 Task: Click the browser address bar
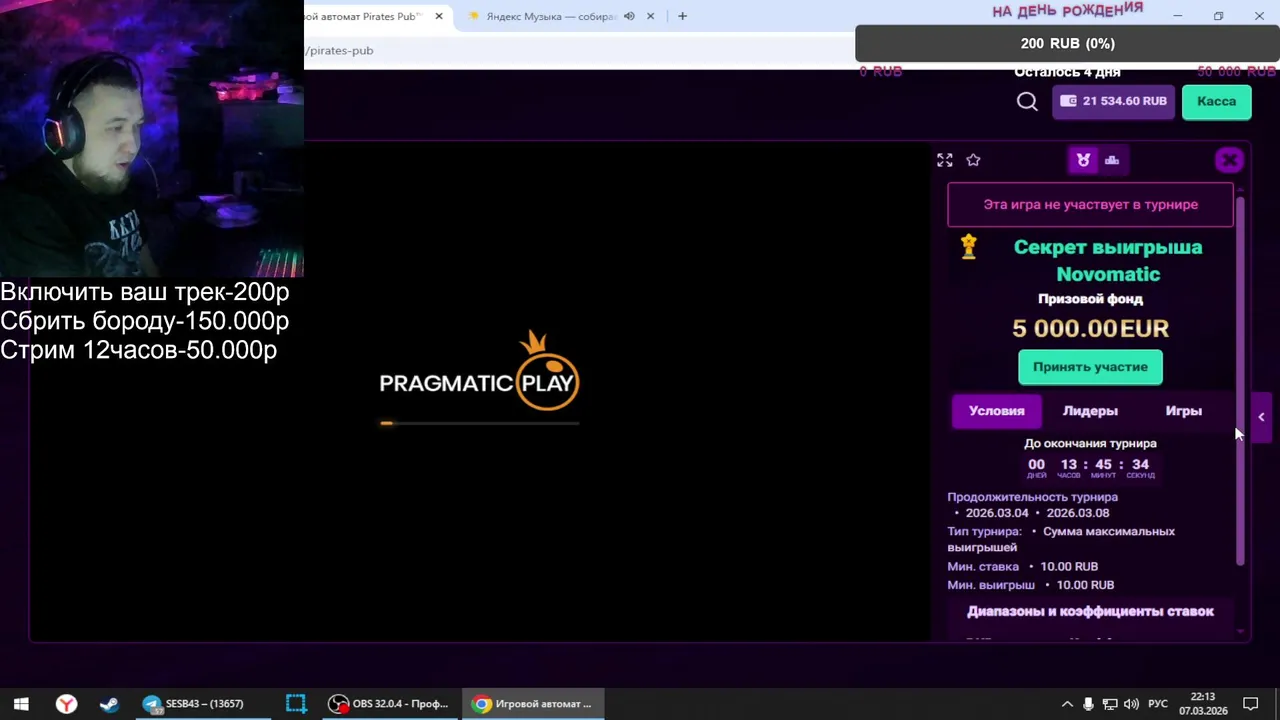pos(580,50)
